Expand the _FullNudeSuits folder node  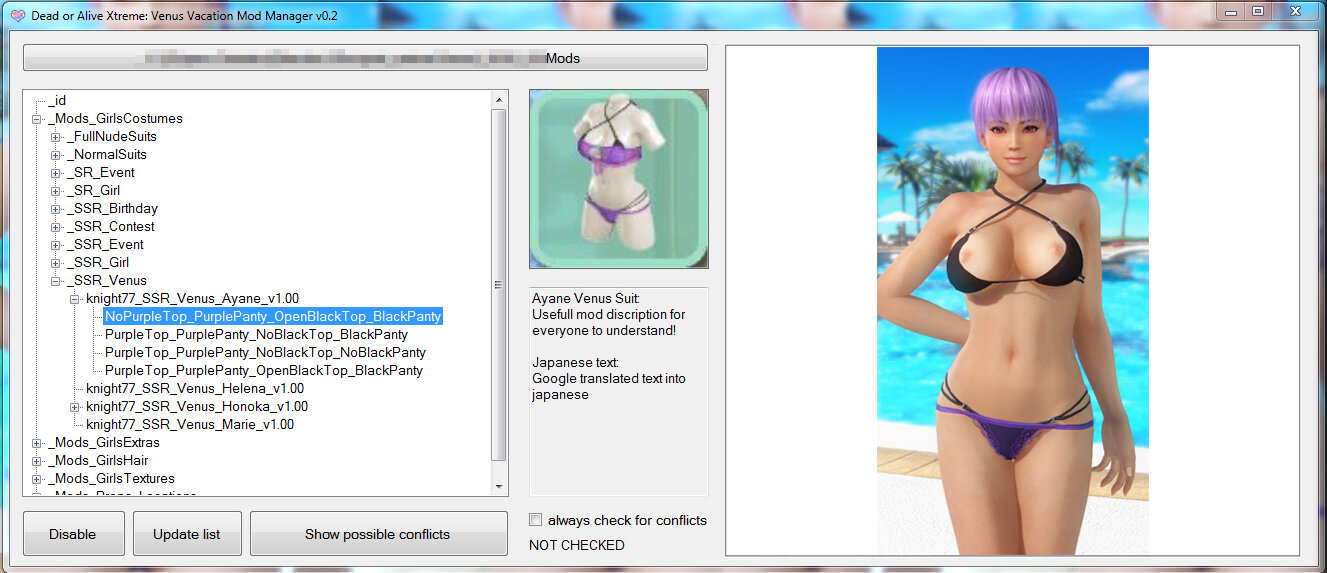coord(56,137)
